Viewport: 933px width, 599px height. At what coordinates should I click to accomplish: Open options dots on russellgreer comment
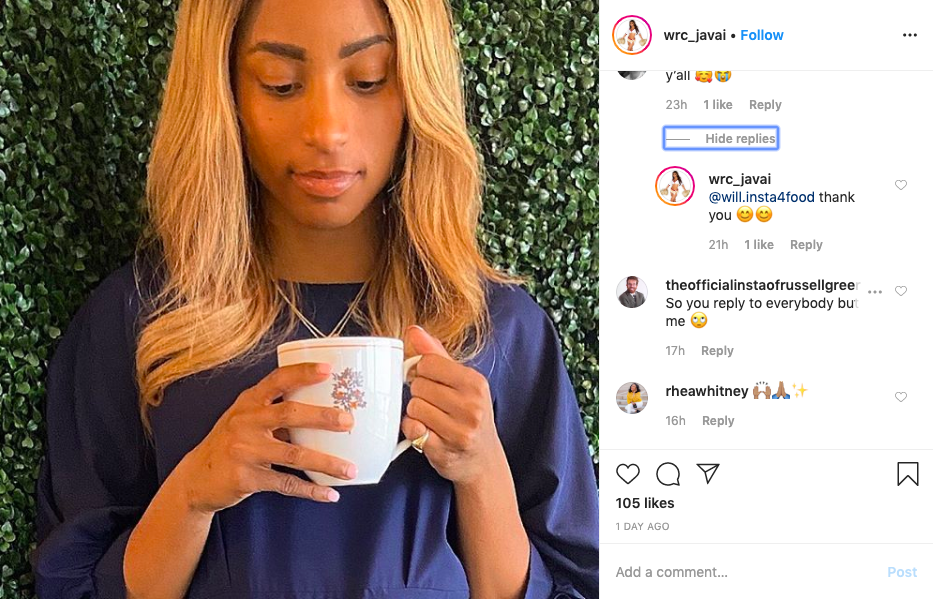coord(875,291)
